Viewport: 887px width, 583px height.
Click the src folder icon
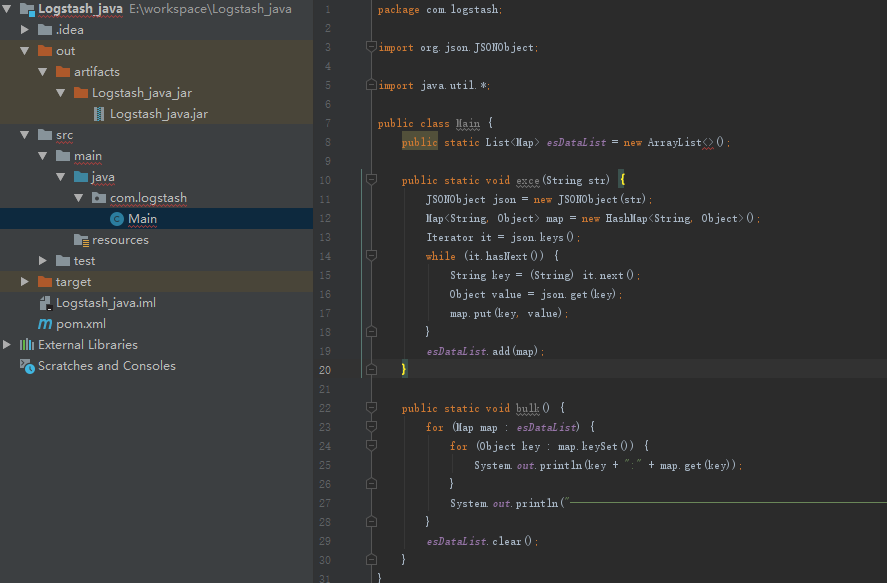45,135
